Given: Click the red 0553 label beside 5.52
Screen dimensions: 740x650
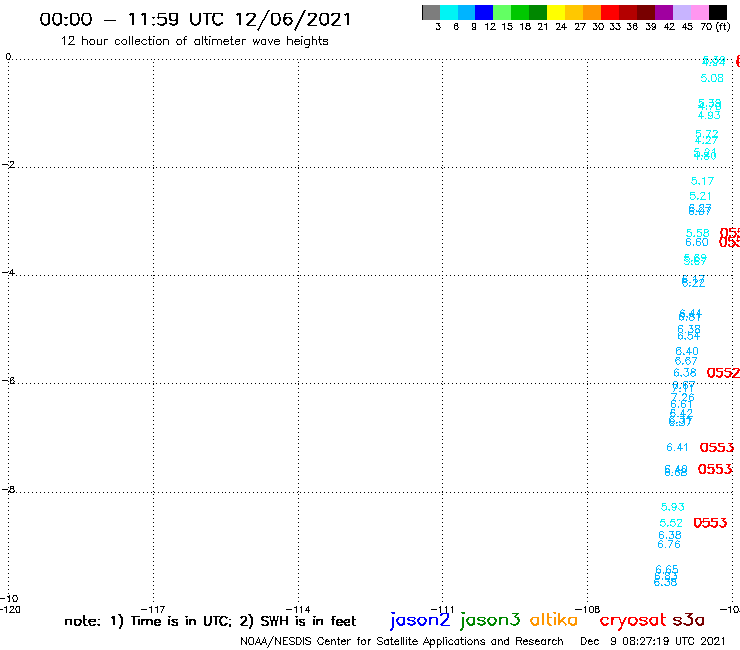Looking at the screenshot, I should coord(710,523).
